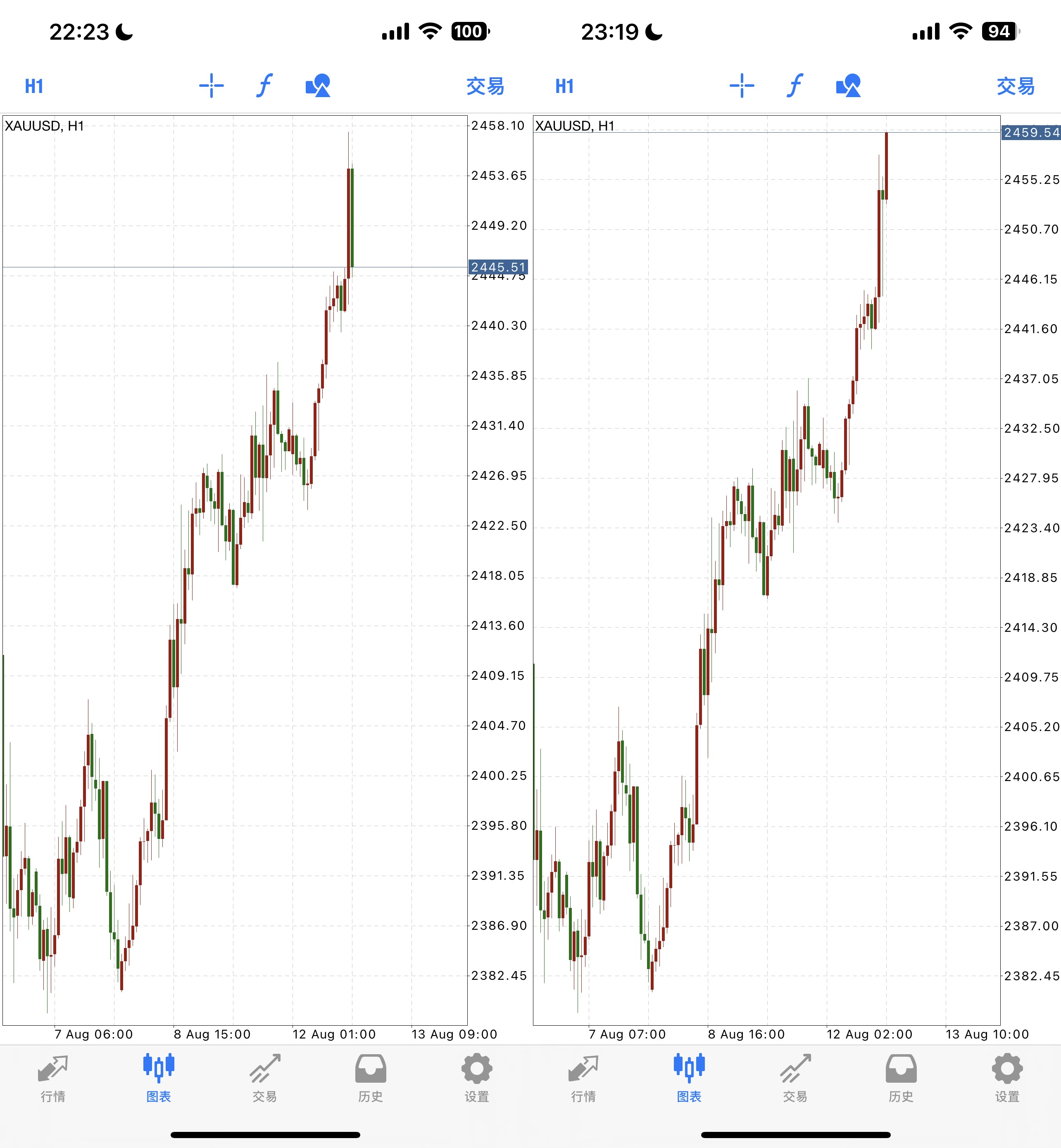This screenshot has width=1061, height=1148.
Task: Open 历史 inbox tab on the 23:19 screen
Action: (901, 1077)
